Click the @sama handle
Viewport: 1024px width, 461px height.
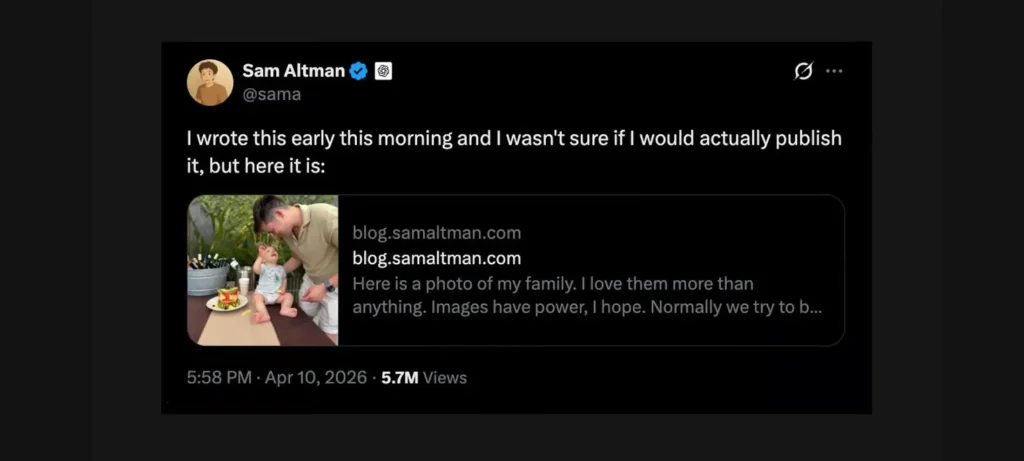click(x=271, y=94)
